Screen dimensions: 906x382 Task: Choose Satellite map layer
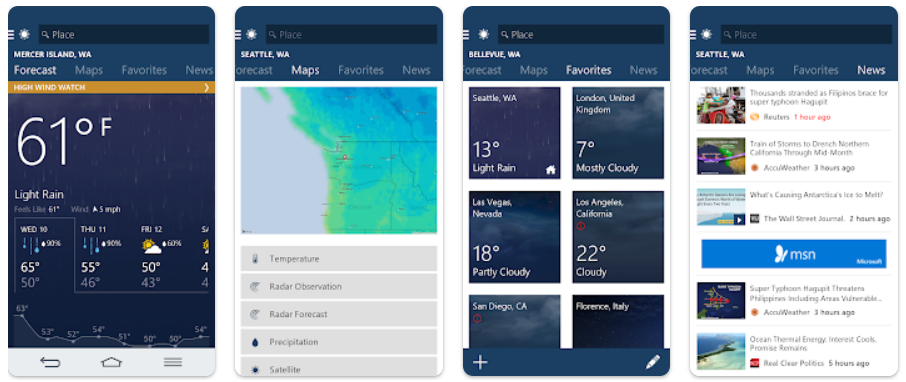point(339,366)
